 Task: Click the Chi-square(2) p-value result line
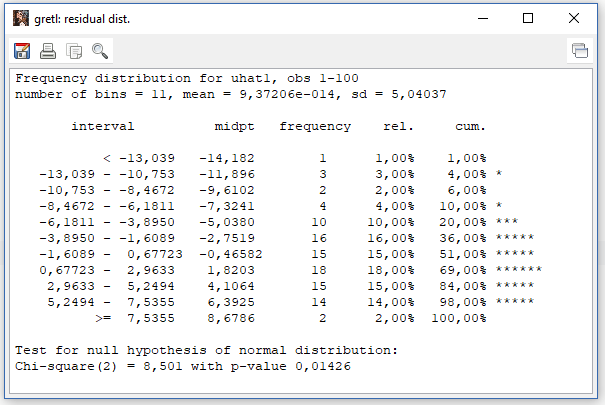pyautogui.click(x=183, y=366)
